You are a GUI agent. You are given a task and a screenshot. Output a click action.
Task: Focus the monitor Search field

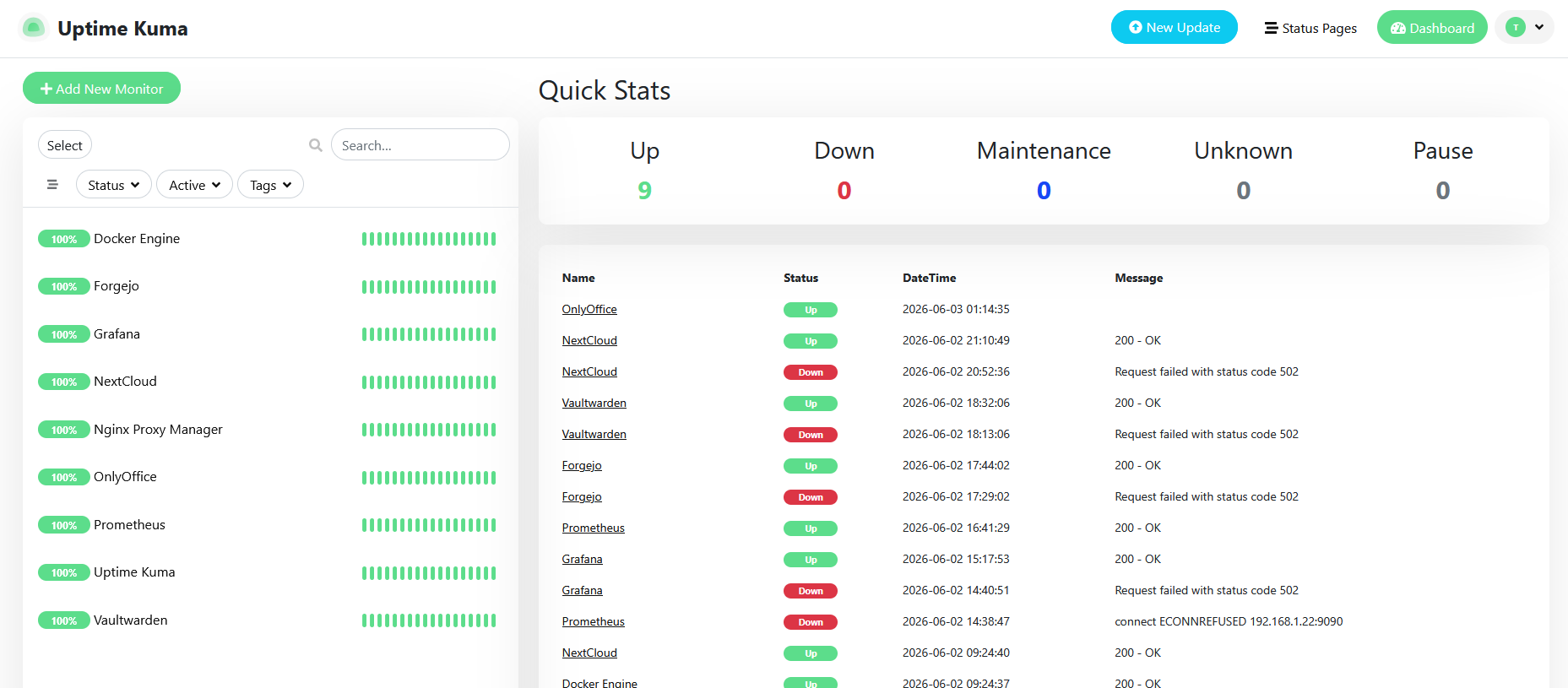[420, 144]
